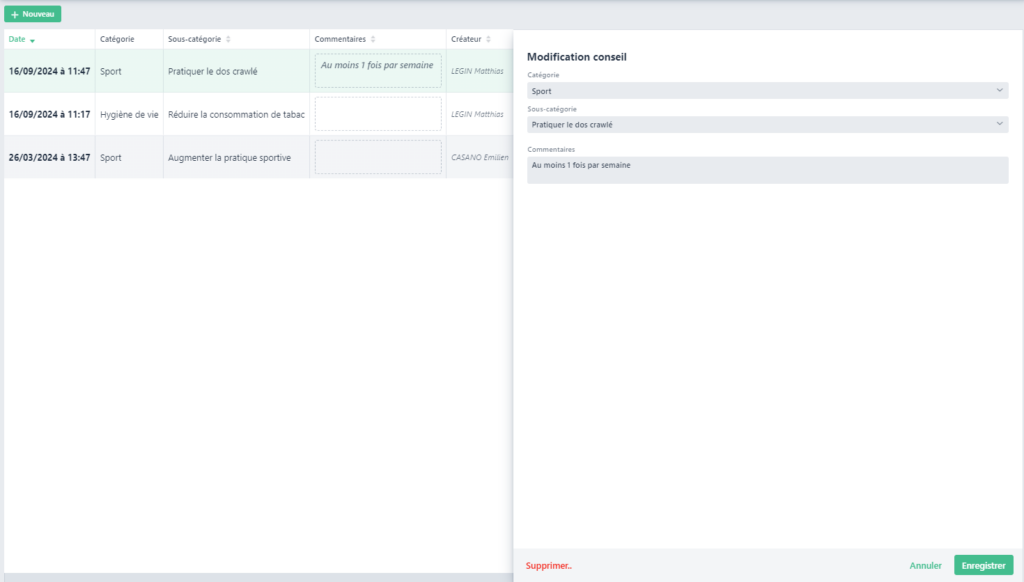Screen dimensions: 1024x582
Task: Select the entry dated 16/09/2024 à 11:47
Action: coord(50,72)
